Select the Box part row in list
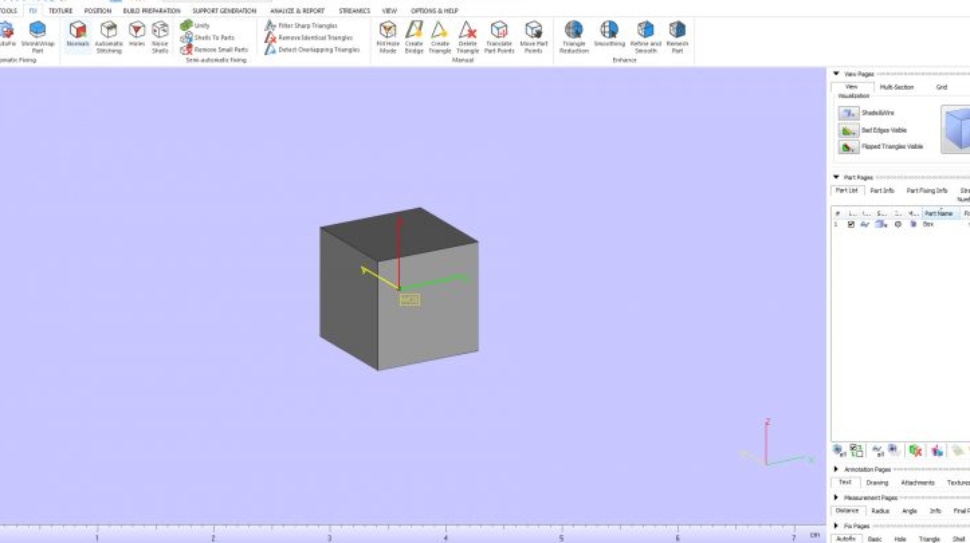 coord(928,225)
